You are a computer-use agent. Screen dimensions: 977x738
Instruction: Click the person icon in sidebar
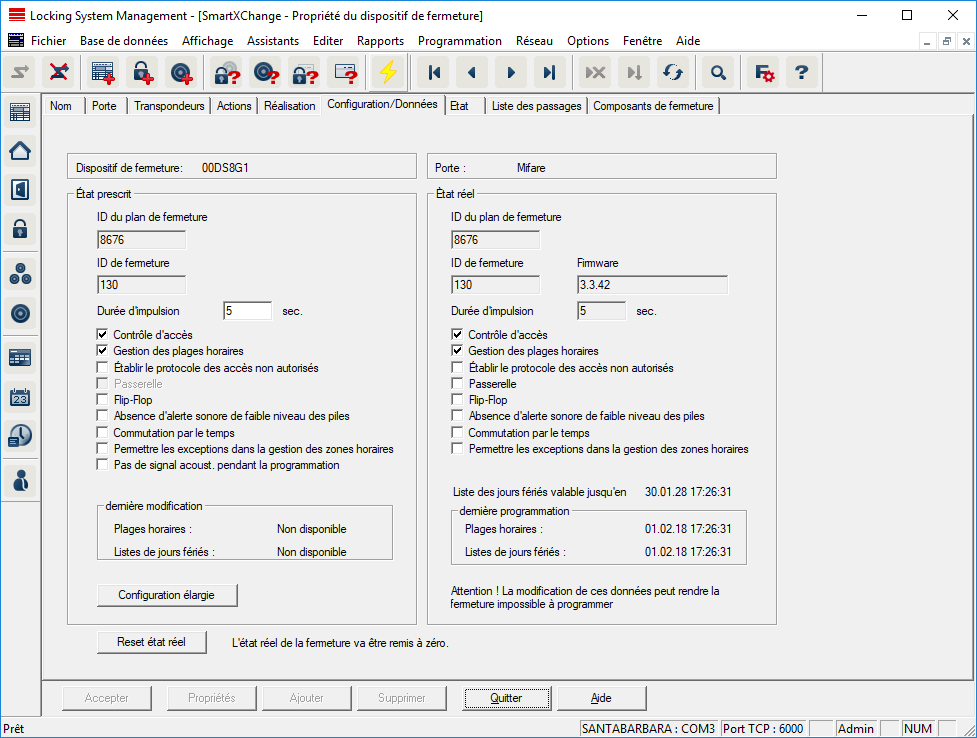tap(20, 480)
